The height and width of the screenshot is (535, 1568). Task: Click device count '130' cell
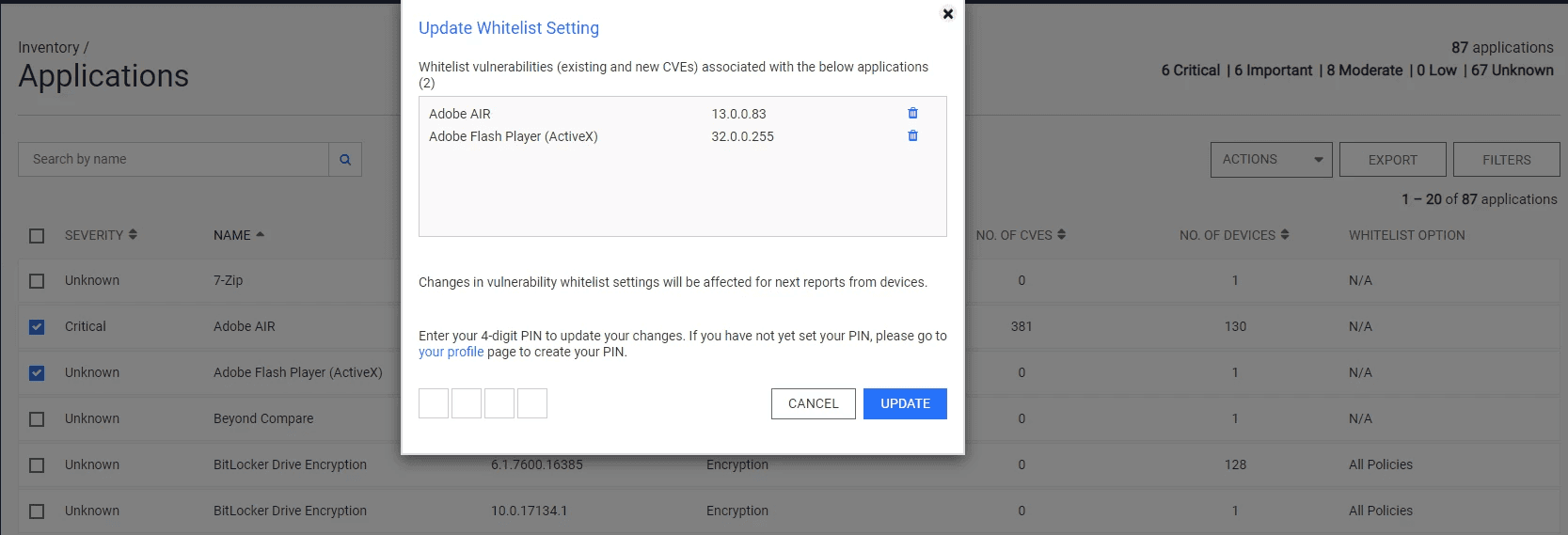coord(1235,326)
